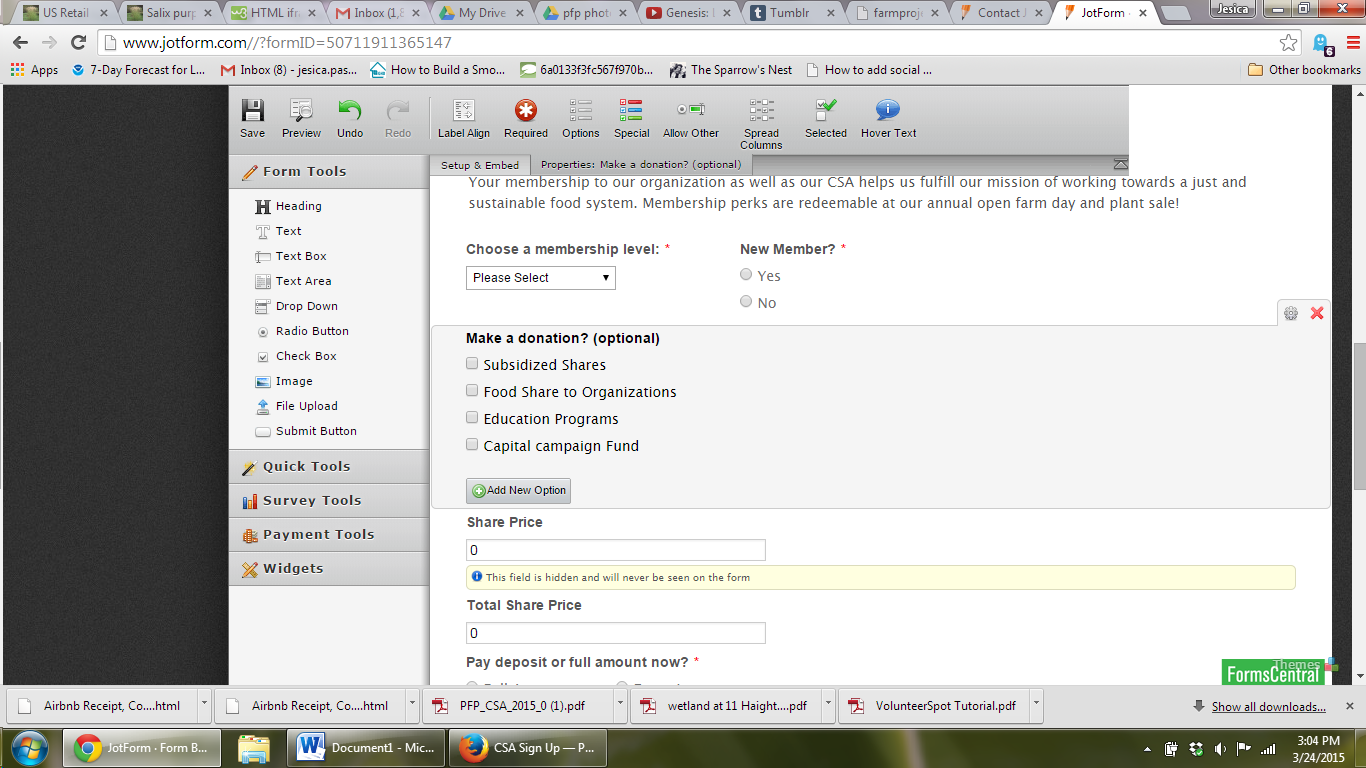Tick the Education Programs checkbox
1366x768 pixels.
click(472, 418)
